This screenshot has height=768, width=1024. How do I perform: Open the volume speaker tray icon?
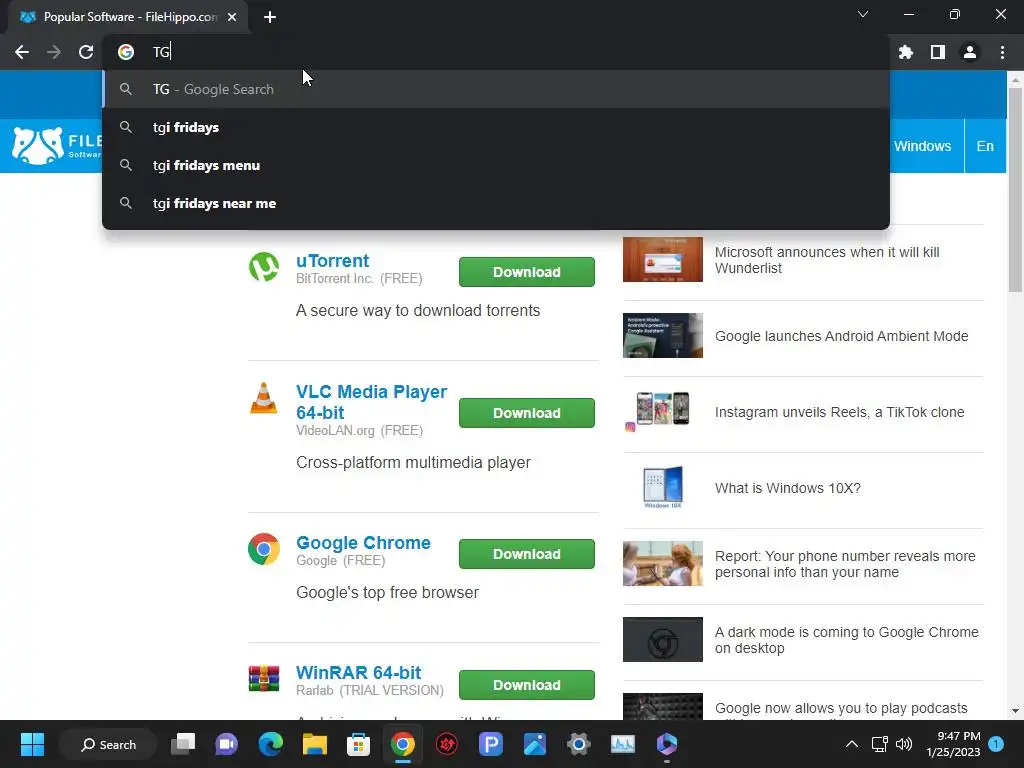pos(904,744)
